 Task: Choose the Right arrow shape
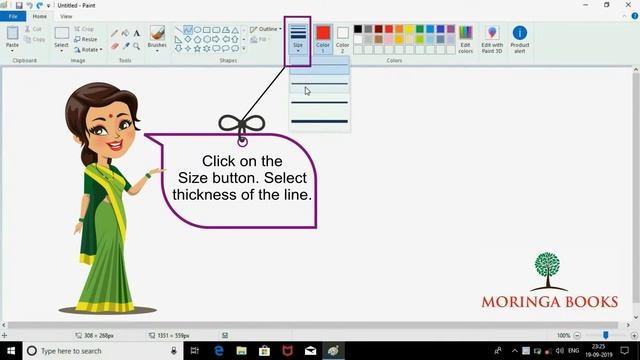(216, 40)
